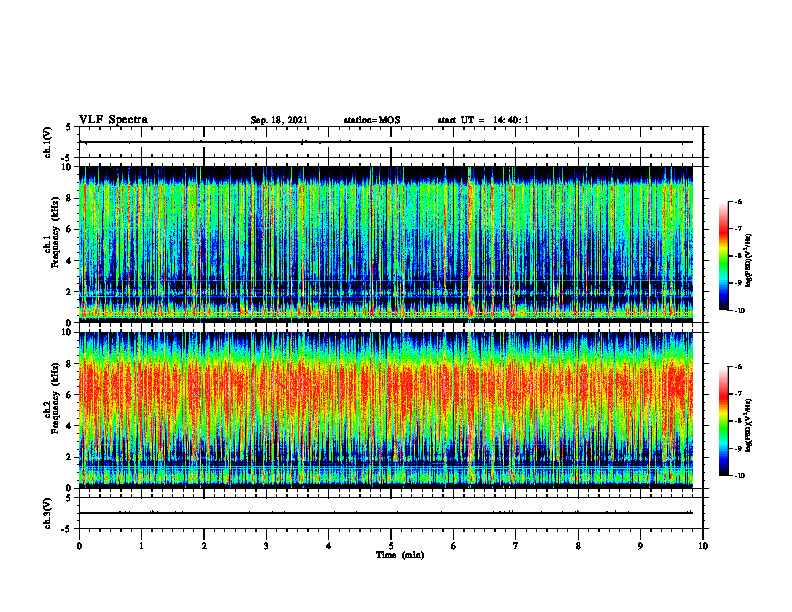The width and height of the screenshot is (792, 612).
Task: Select the date text "Sep. 18, 2021"
Action: 279,120
